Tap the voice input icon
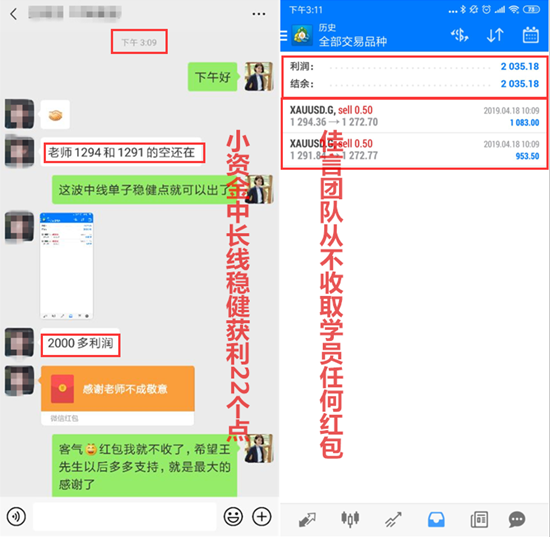The width and height of the screenshot is (550, 537). 16,517
